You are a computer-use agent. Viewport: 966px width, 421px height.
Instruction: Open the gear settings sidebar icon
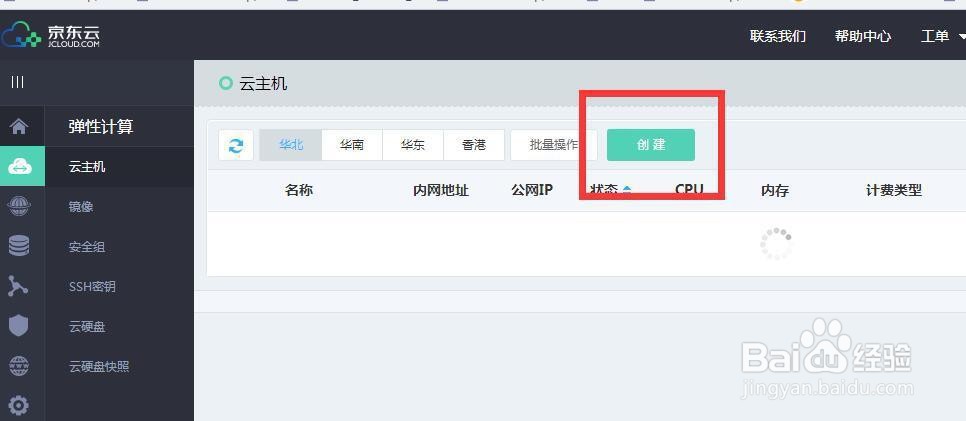(18, 406)
